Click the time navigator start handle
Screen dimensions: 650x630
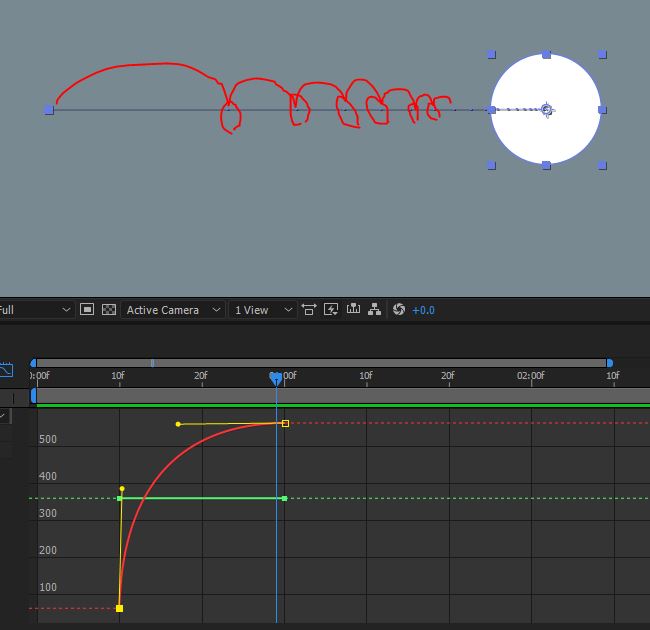[x=33, y=363]
